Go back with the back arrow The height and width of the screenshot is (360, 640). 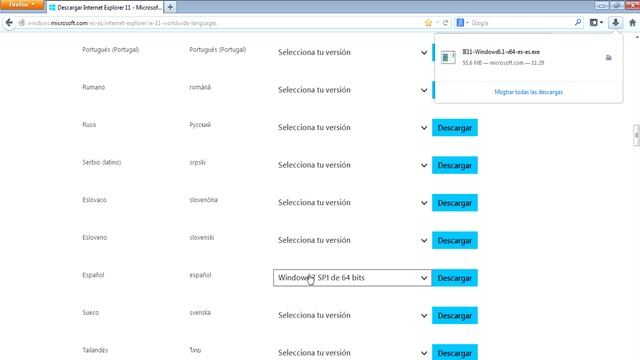[9, 23]
